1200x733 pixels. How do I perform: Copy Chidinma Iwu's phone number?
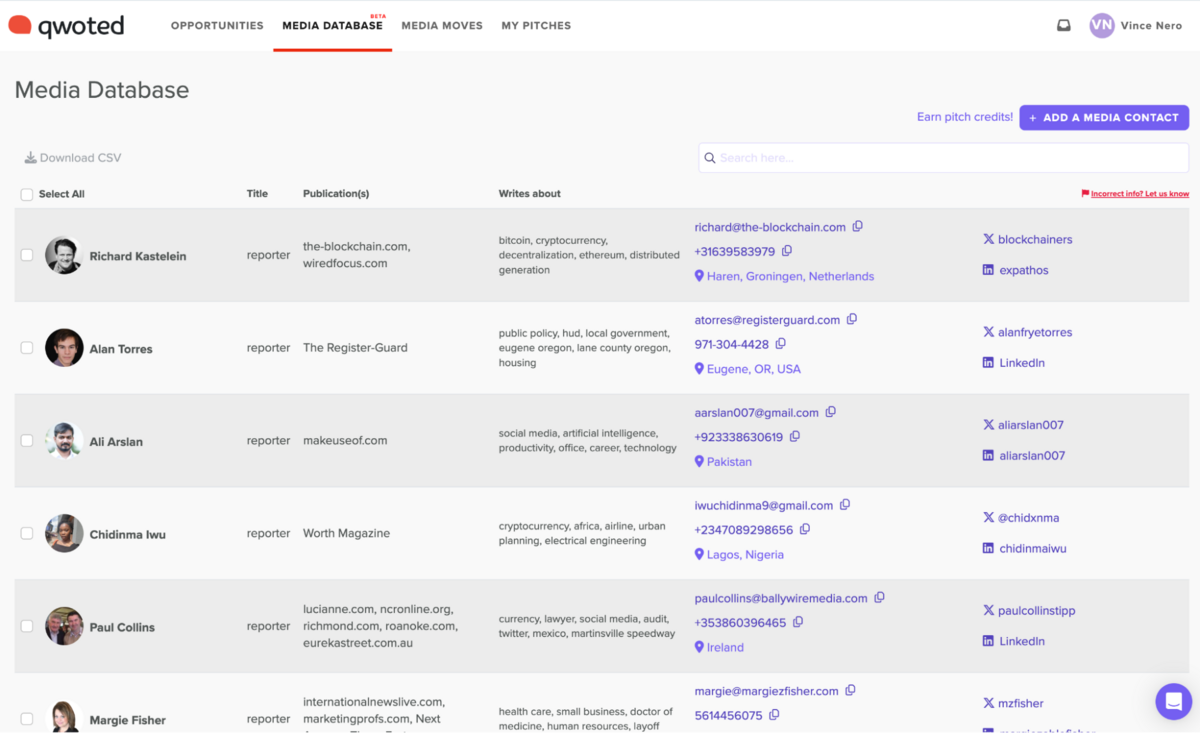pos(805,530)
